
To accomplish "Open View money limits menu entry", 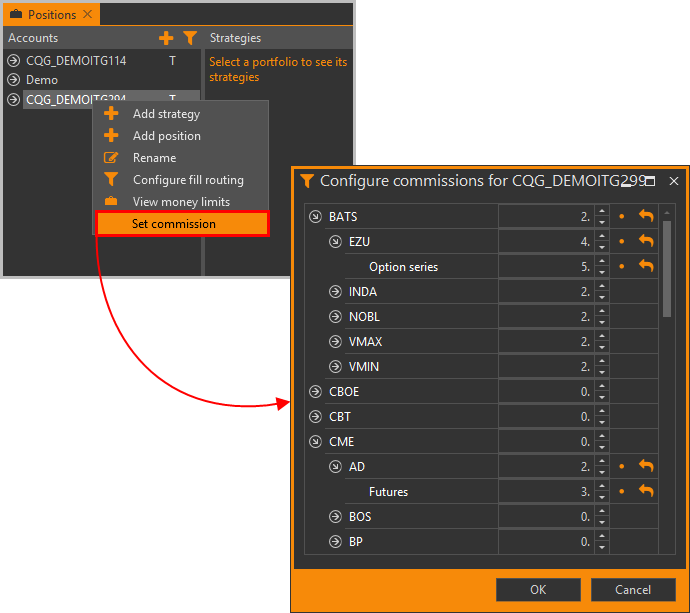I will [181, 202].
